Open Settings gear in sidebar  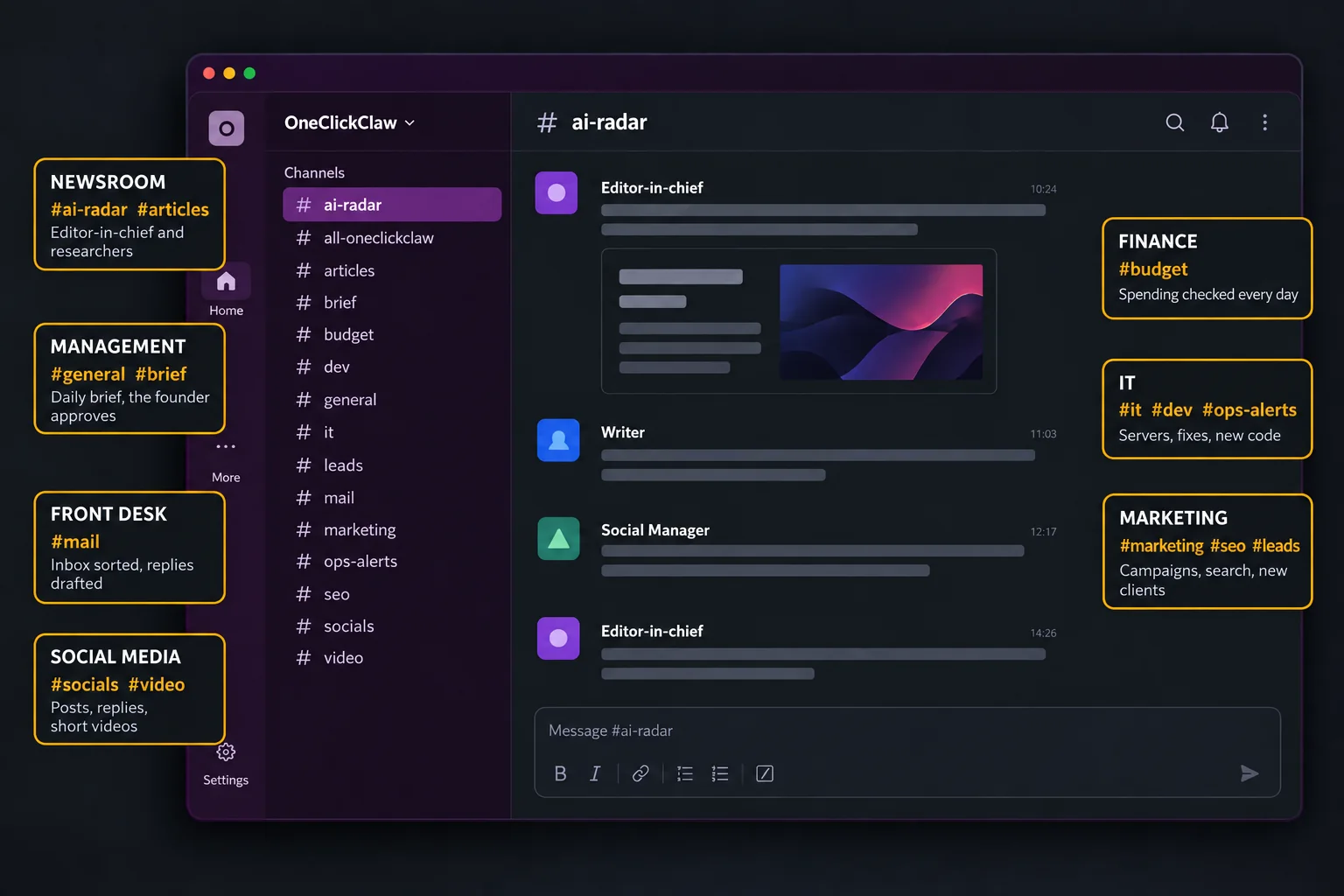pos(226,764)
